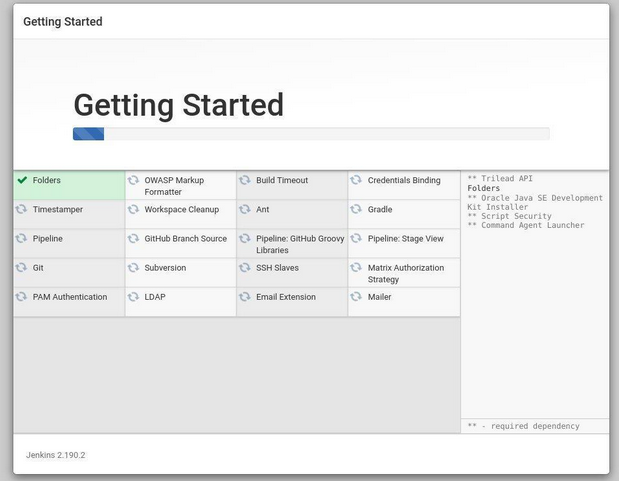Viewport: 619px width, 481px height.
Task: Select the Workspace Cleanup plugin label
Action: pyautogui.click(x=181, y=210)
